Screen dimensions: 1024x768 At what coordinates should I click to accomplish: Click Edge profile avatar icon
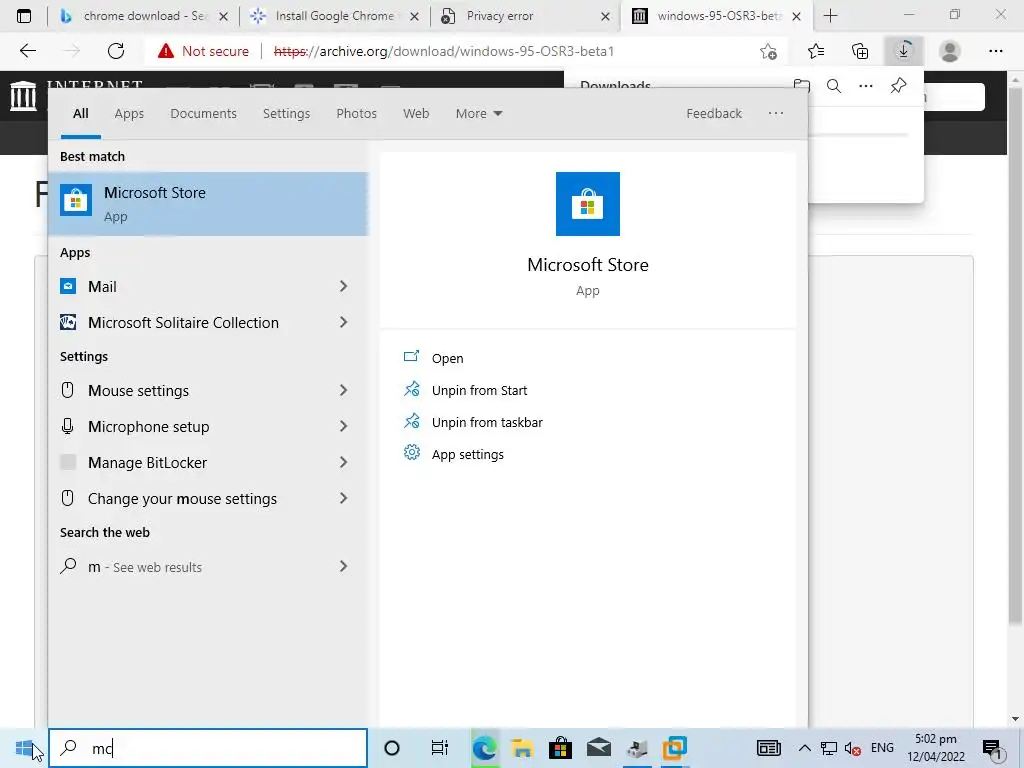pos(950,51)
